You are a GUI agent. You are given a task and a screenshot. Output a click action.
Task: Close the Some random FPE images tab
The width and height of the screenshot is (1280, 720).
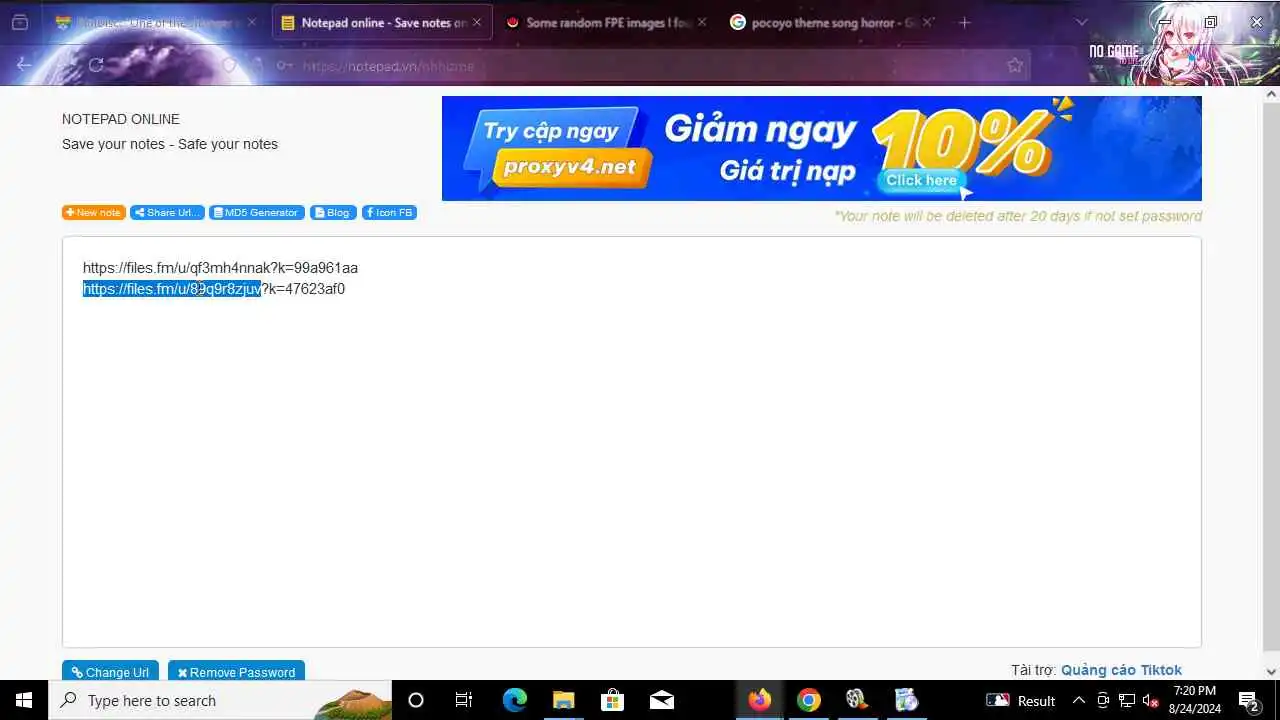pos(701,22)
